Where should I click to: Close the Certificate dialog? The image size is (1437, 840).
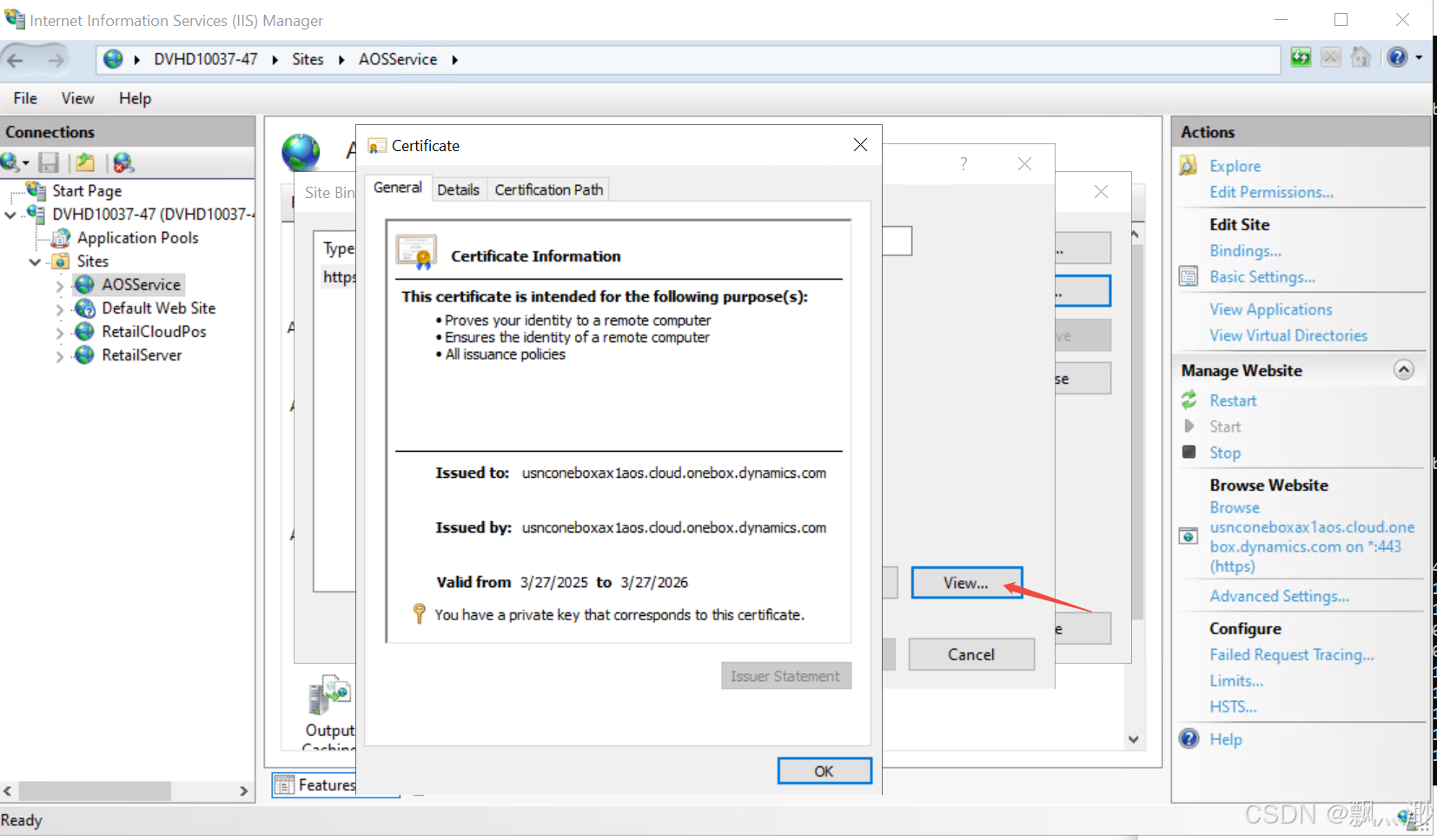coord(860,145)
